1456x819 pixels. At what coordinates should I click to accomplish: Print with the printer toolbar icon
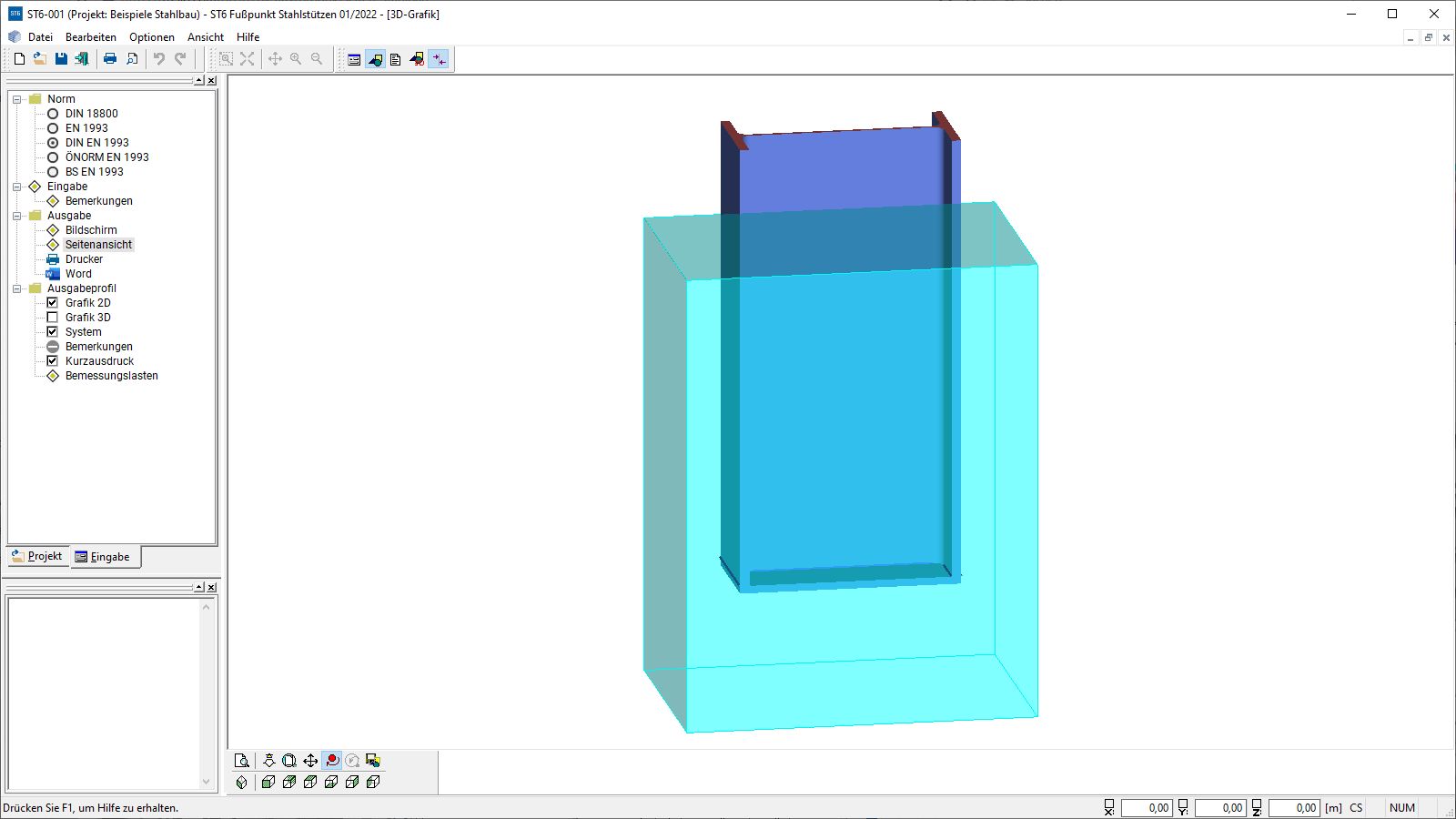(110, 59)
